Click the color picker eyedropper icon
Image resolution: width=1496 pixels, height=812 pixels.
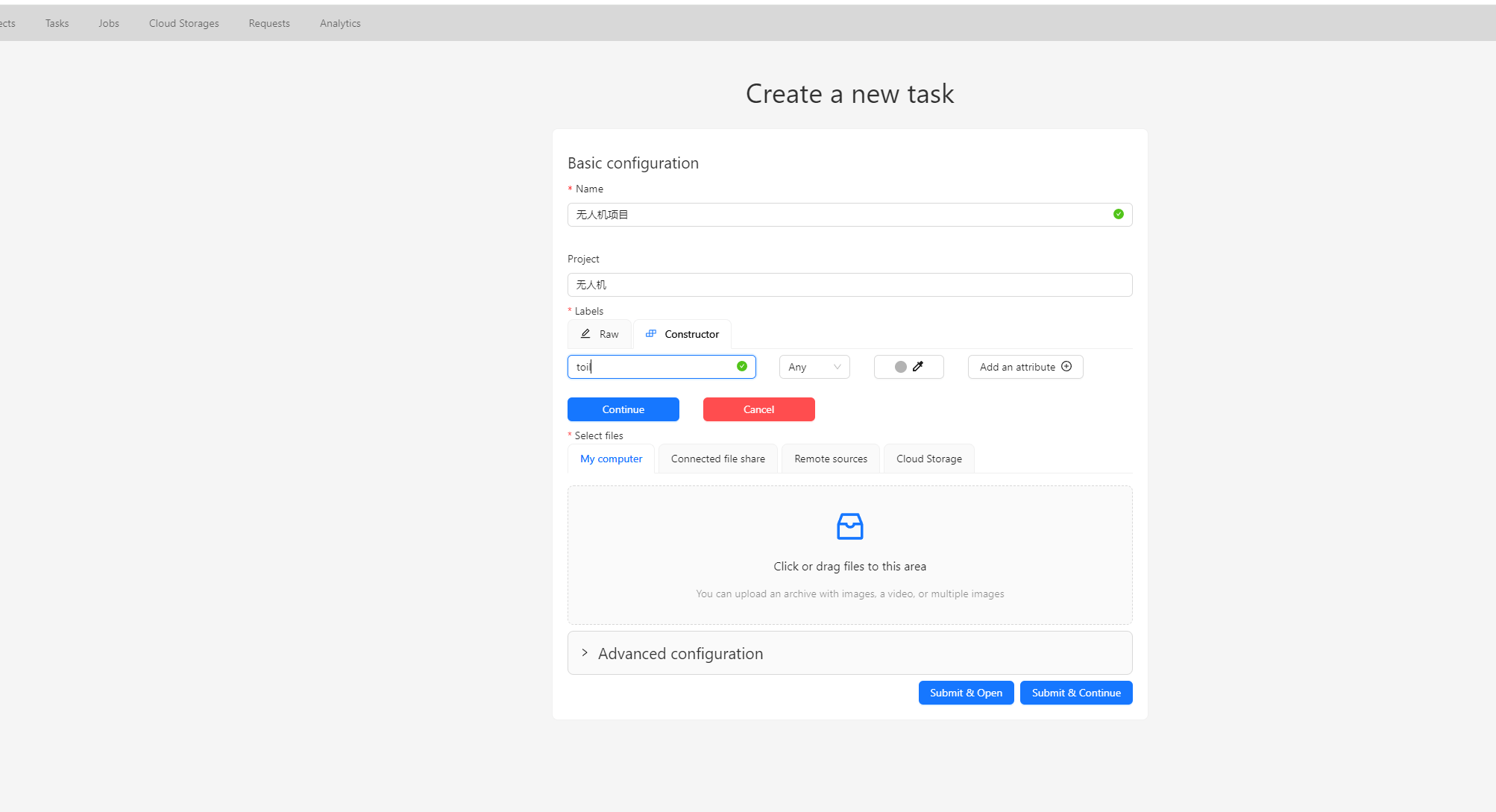[x=918, y=366]
